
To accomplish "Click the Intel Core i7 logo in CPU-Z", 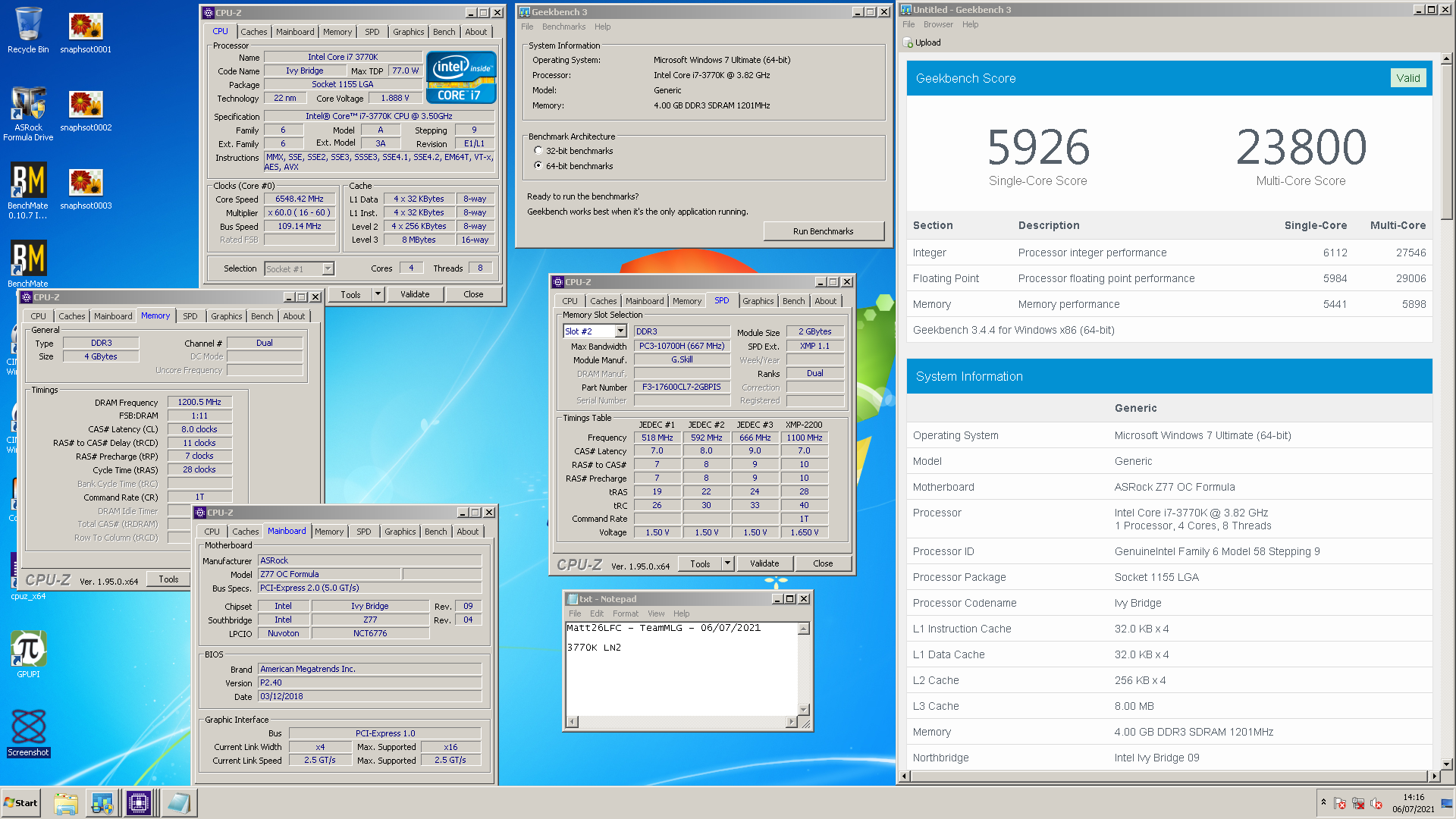I will [x=460, y=77].
